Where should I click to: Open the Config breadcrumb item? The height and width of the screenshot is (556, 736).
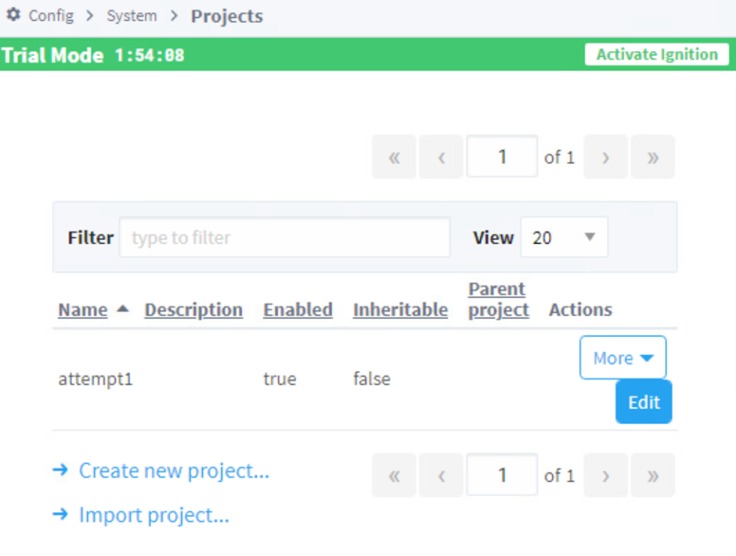[x=51, y=16]
